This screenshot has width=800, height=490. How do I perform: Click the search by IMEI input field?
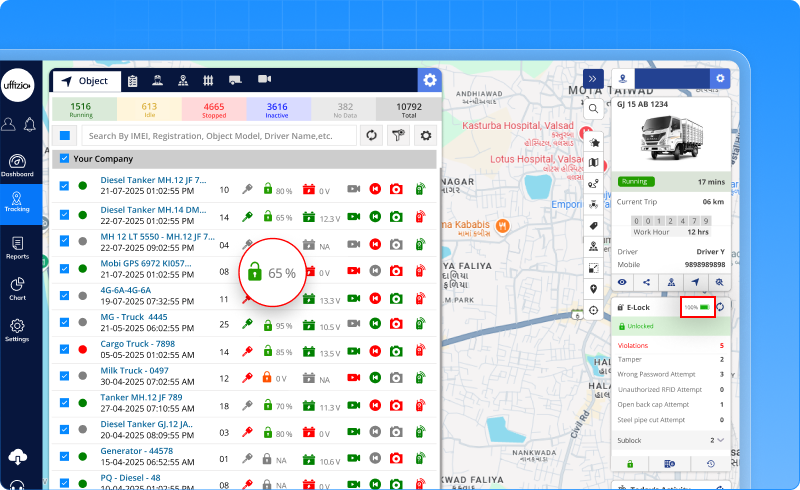click(218, 136)
